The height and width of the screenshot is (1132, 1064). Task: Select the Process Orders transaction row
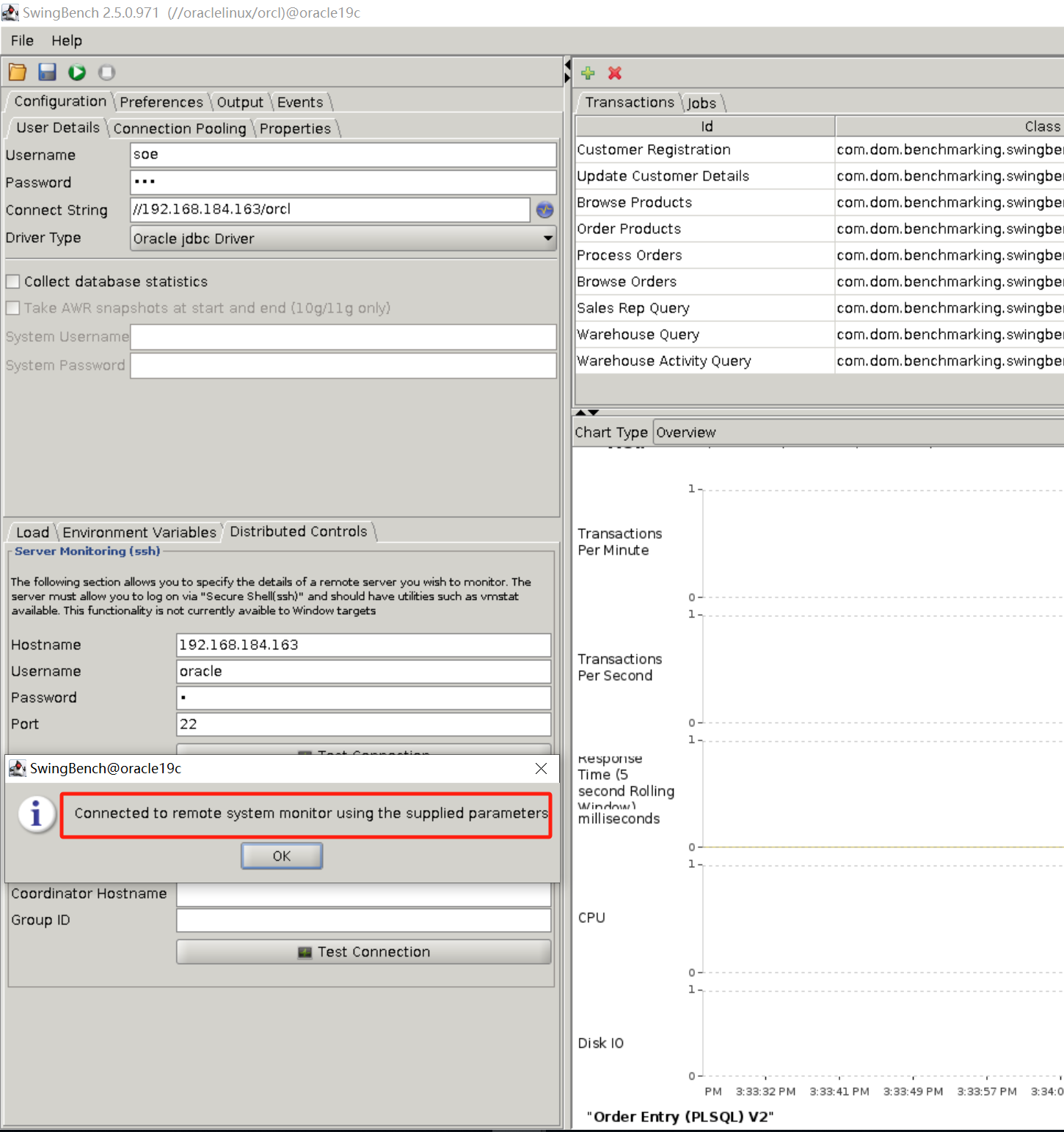click(x=820, y=255)
